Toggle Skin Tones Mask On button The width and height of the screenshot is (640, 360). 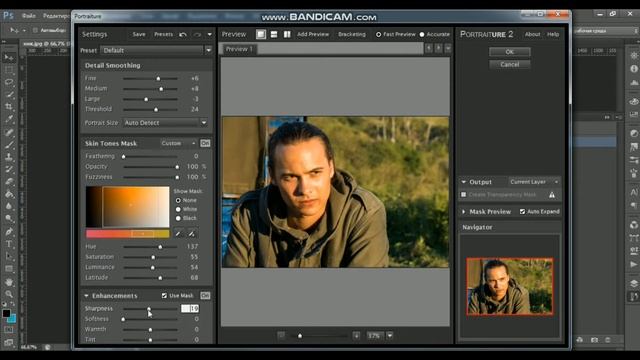[205, 143]
